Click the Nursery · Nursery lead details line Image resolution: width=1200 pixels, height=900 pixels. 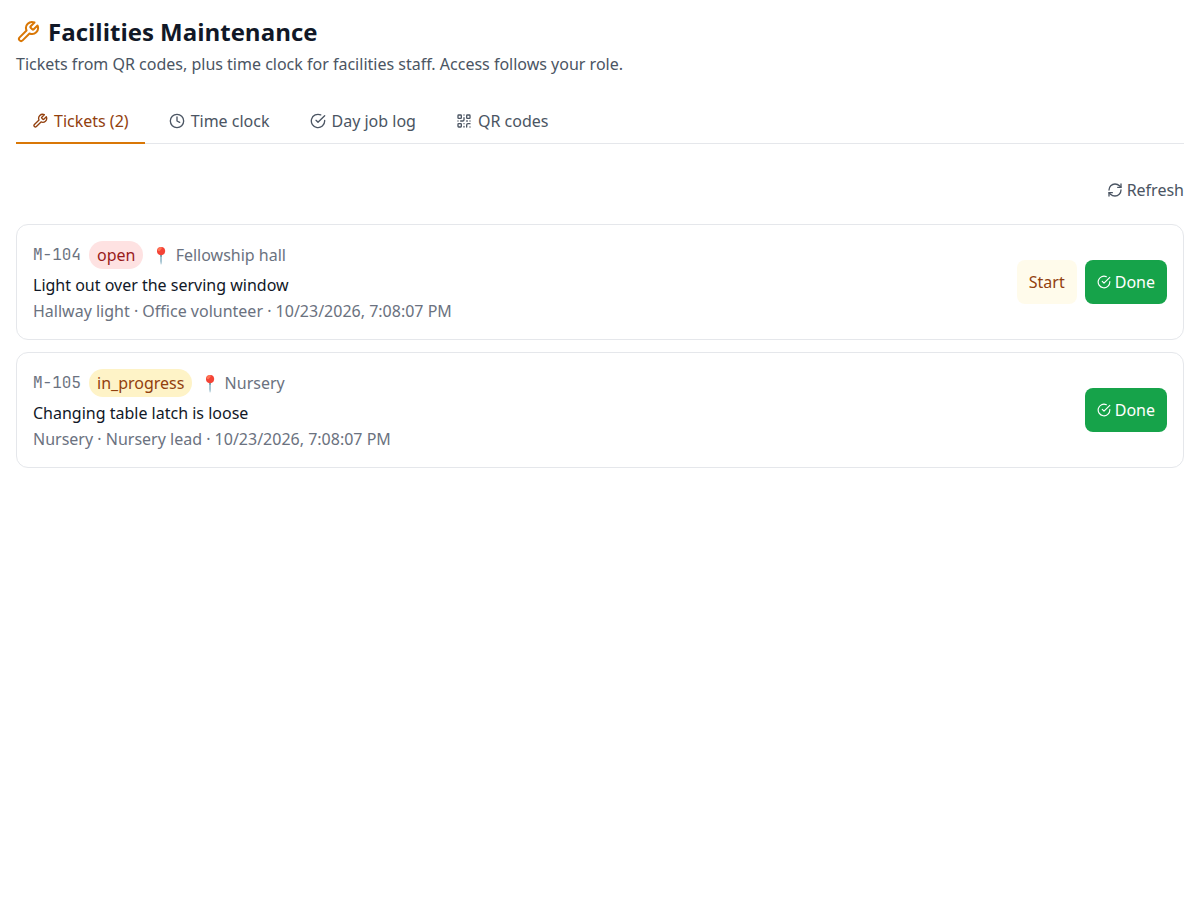(212, 439)
